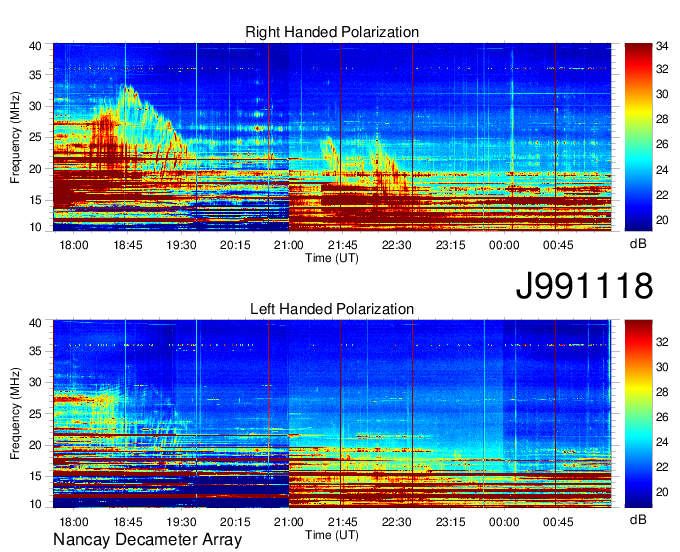Screen dimensions: 680x552
Task: Click the "Time (UT)" label under the bottom plot
Action: (x=332, y=535)
